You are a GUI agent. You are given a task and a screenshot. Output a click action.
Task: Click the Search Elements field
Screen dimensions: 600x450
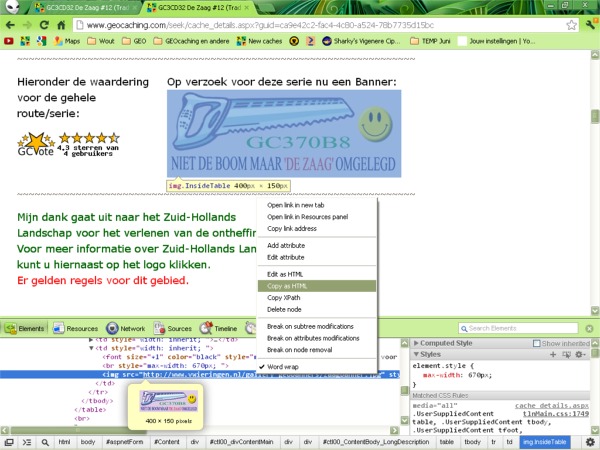[x=518, y=328]
